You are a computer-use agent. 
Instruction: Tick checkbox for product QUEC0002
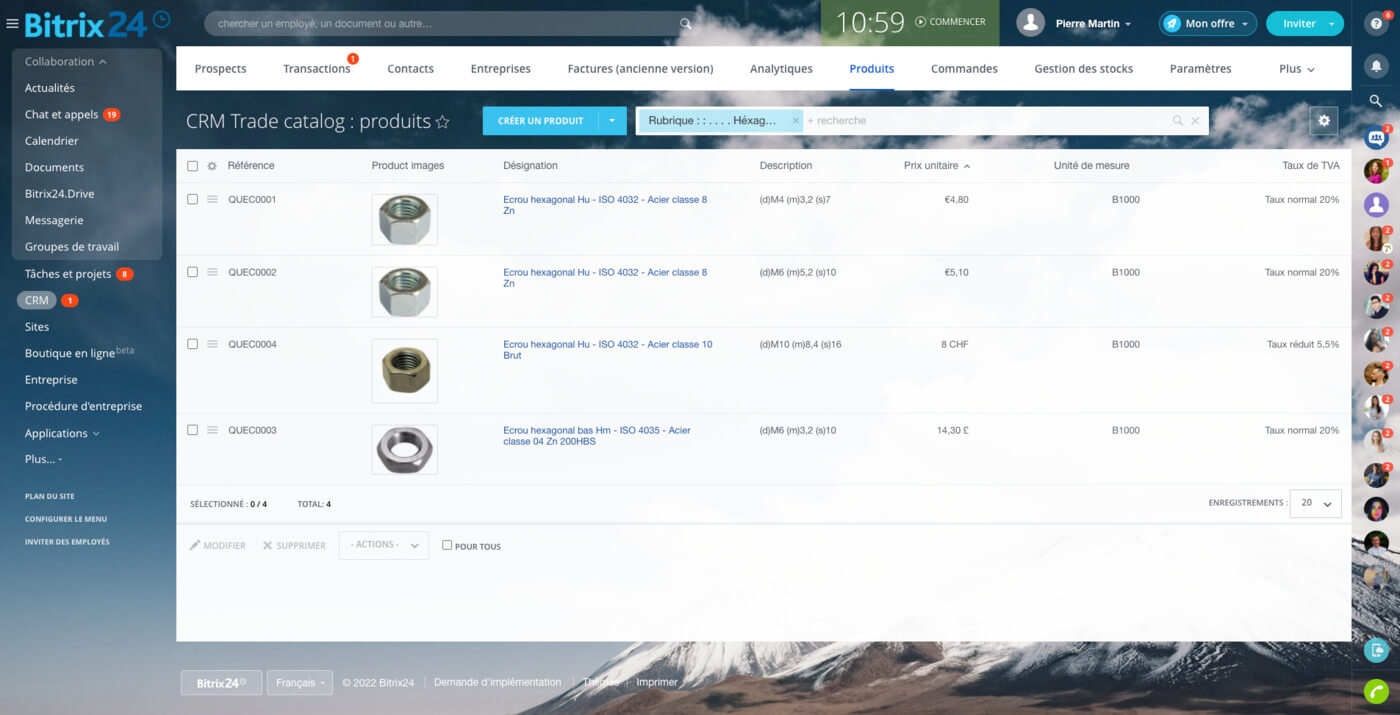(x=193, y=272)
